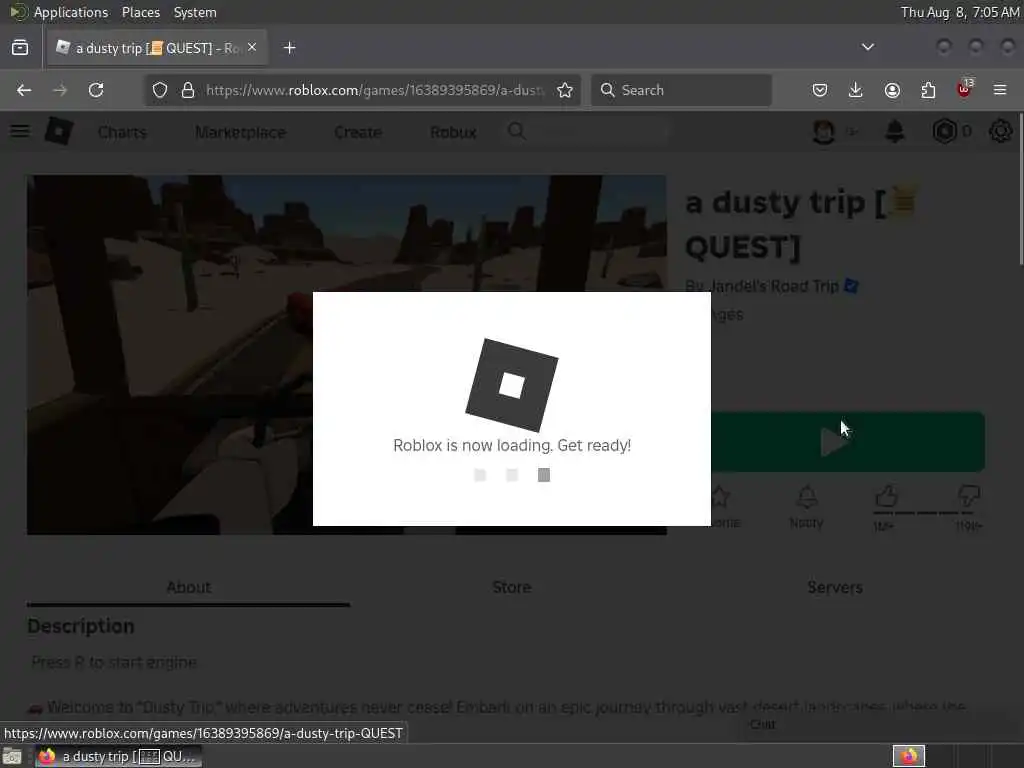Click the uBlock extension icon with badge

click(965, 89)
